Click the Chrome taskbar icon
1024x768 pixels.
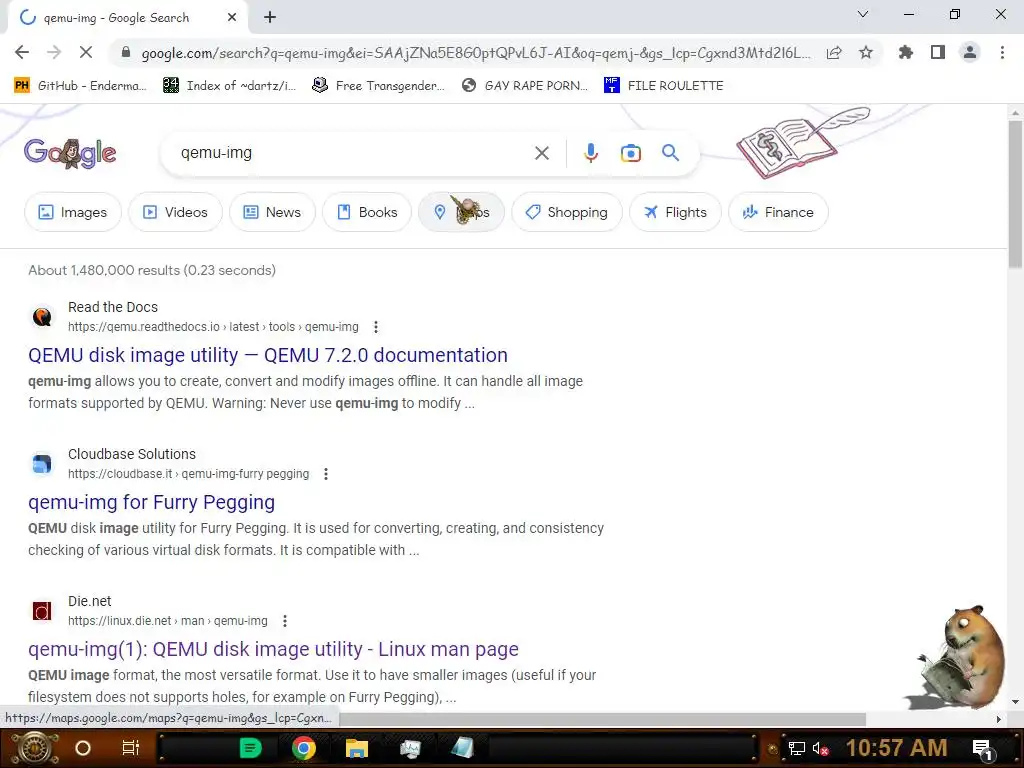(304, 748)
